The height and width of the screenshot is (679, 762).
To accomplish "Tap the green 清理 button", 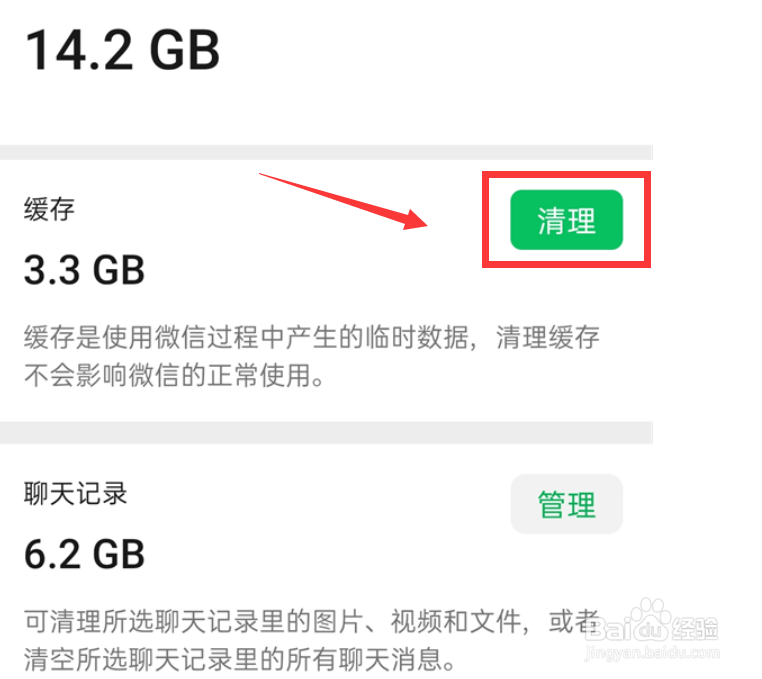I will pos(566,220).
